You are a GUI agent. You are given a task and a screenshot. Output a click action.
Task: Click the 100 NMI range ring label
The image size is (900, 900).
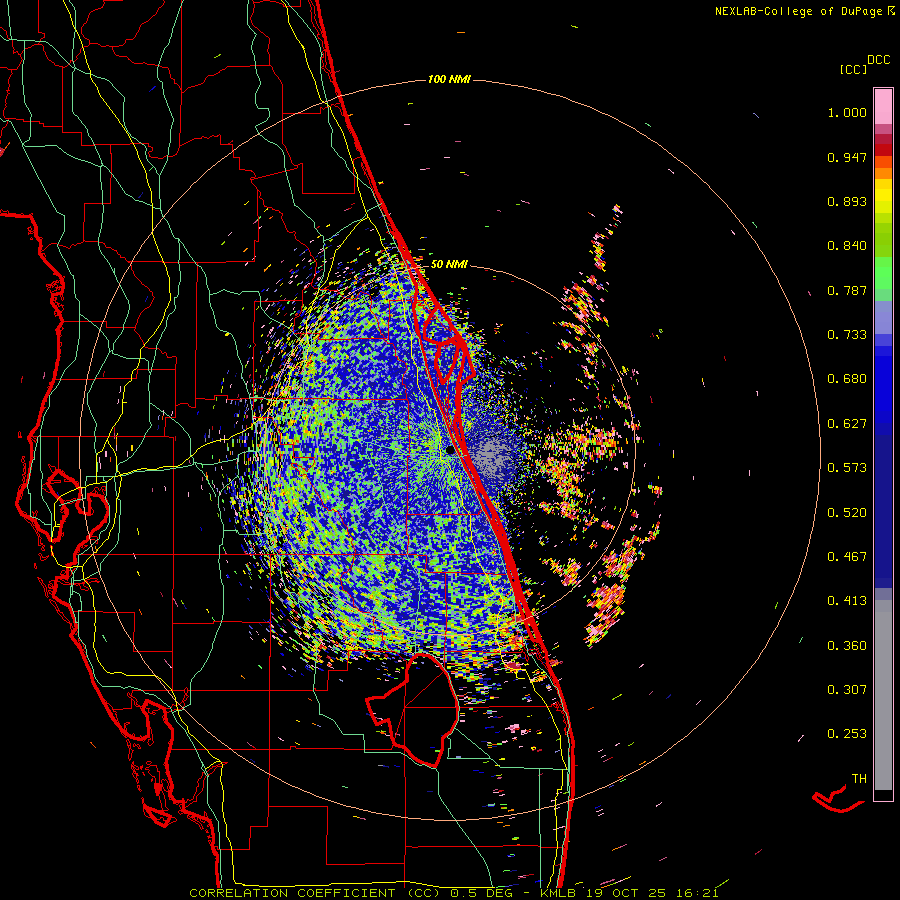449,79
